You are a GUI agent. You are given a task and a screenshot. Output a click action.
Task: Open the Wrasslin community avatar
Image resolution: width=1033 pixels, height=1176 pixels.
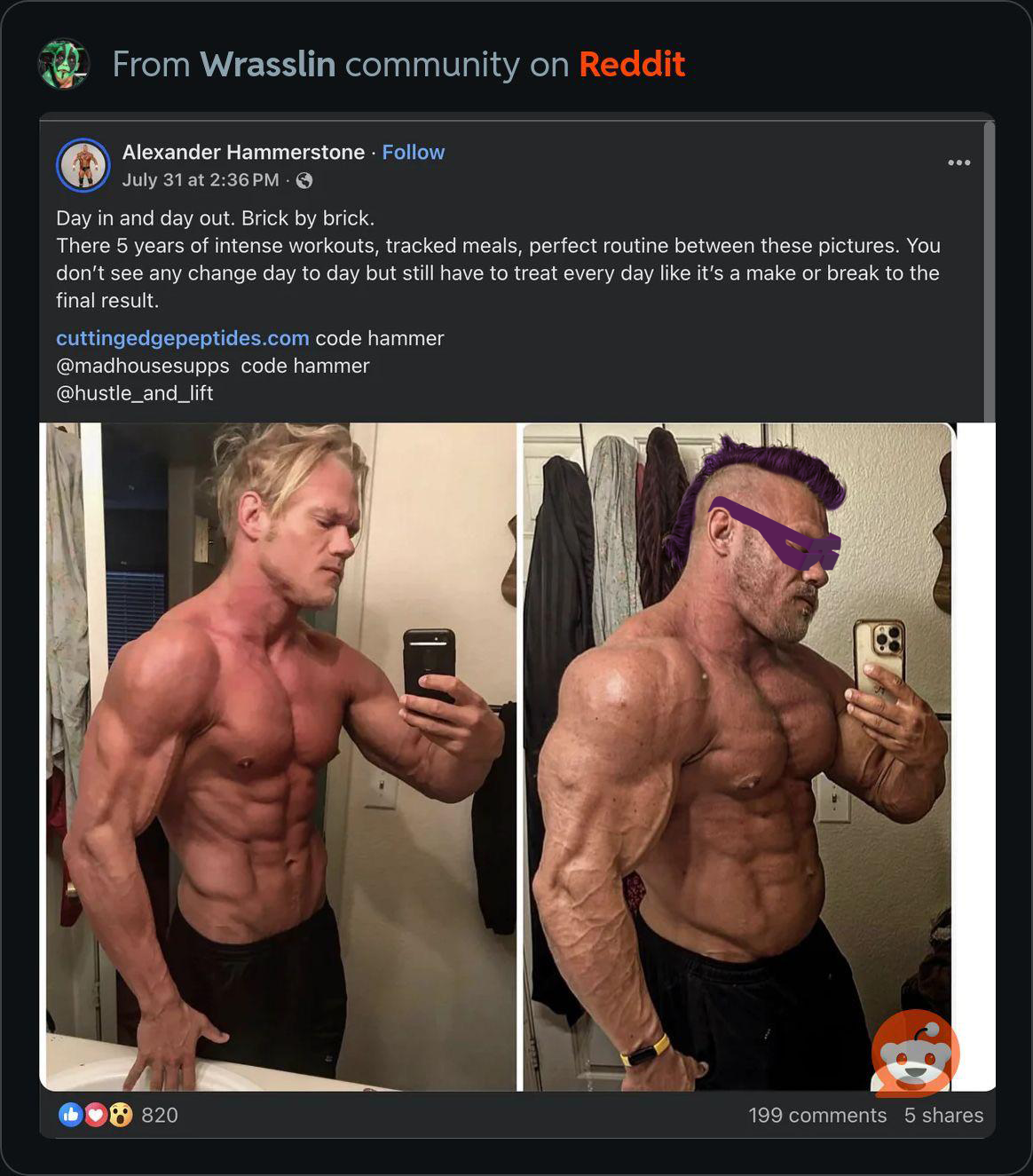64,64
